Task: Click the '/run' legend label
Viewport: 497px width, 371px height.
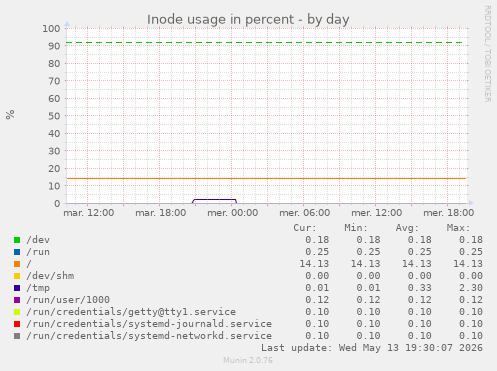Action: [x=38, y=252]
